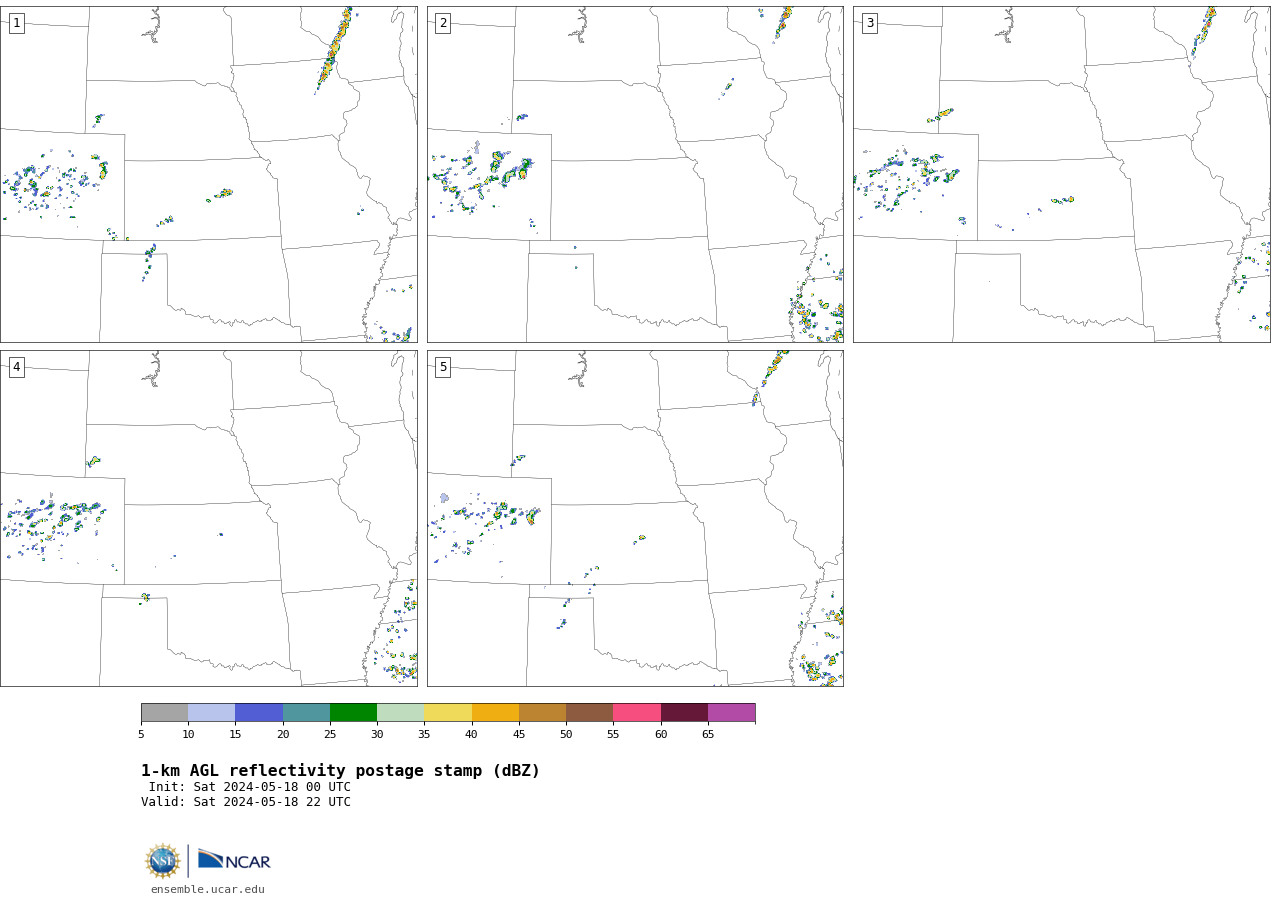Click the ensemble.ucar.edu text

point(208,890)
